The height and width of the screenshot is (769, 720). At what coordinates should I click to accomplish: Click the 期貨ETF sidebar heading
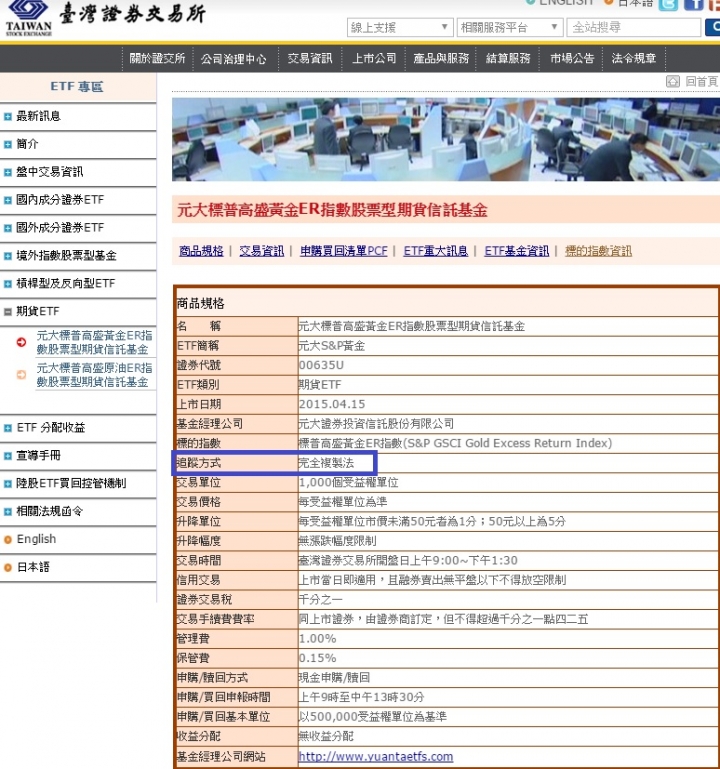click(37, 312)
